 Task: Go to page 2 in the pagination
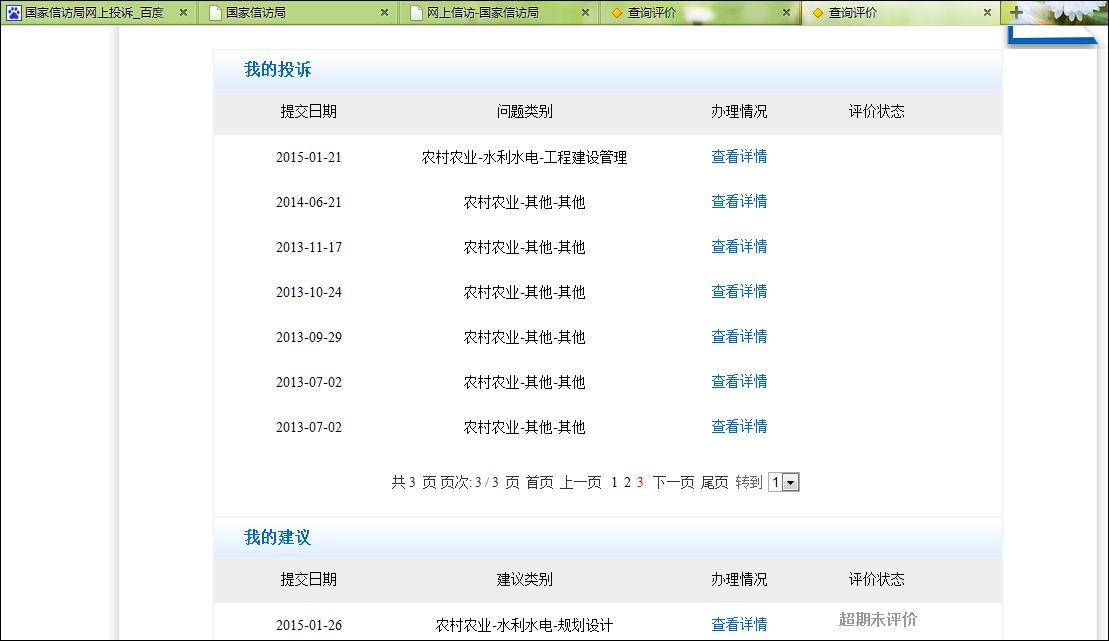(x=627, y=483)
